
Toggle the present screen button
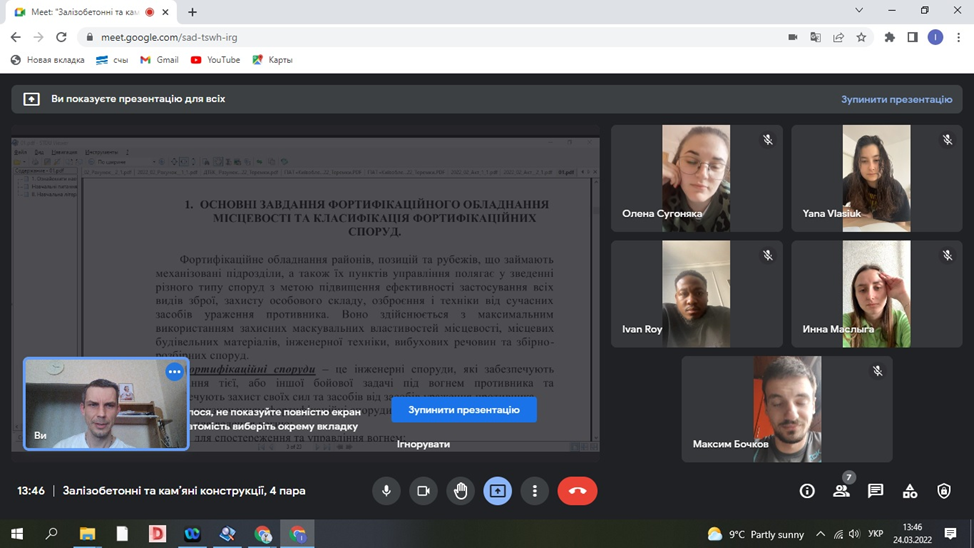pyautogui.click(x=498, y=491)
